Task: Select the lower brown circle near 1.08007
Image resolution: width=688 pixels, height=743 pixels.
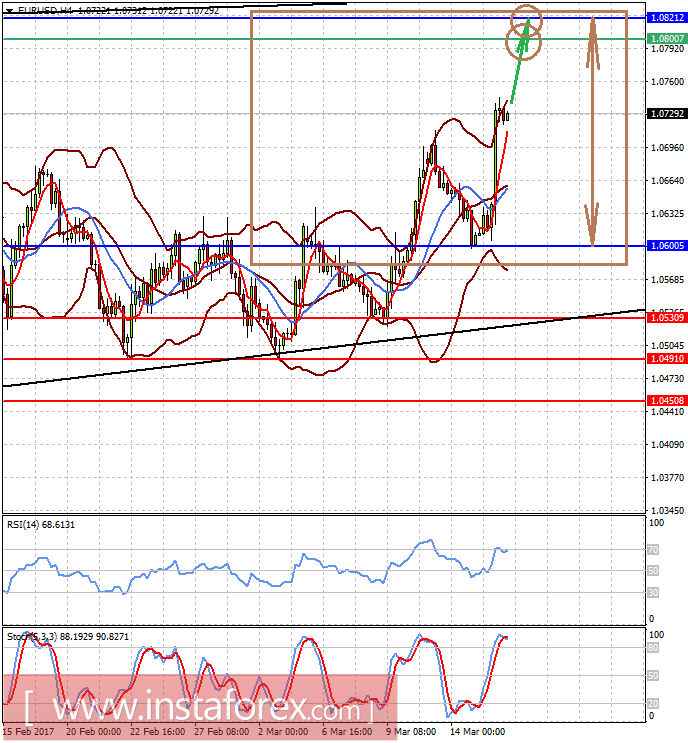Action: [523, 43]
